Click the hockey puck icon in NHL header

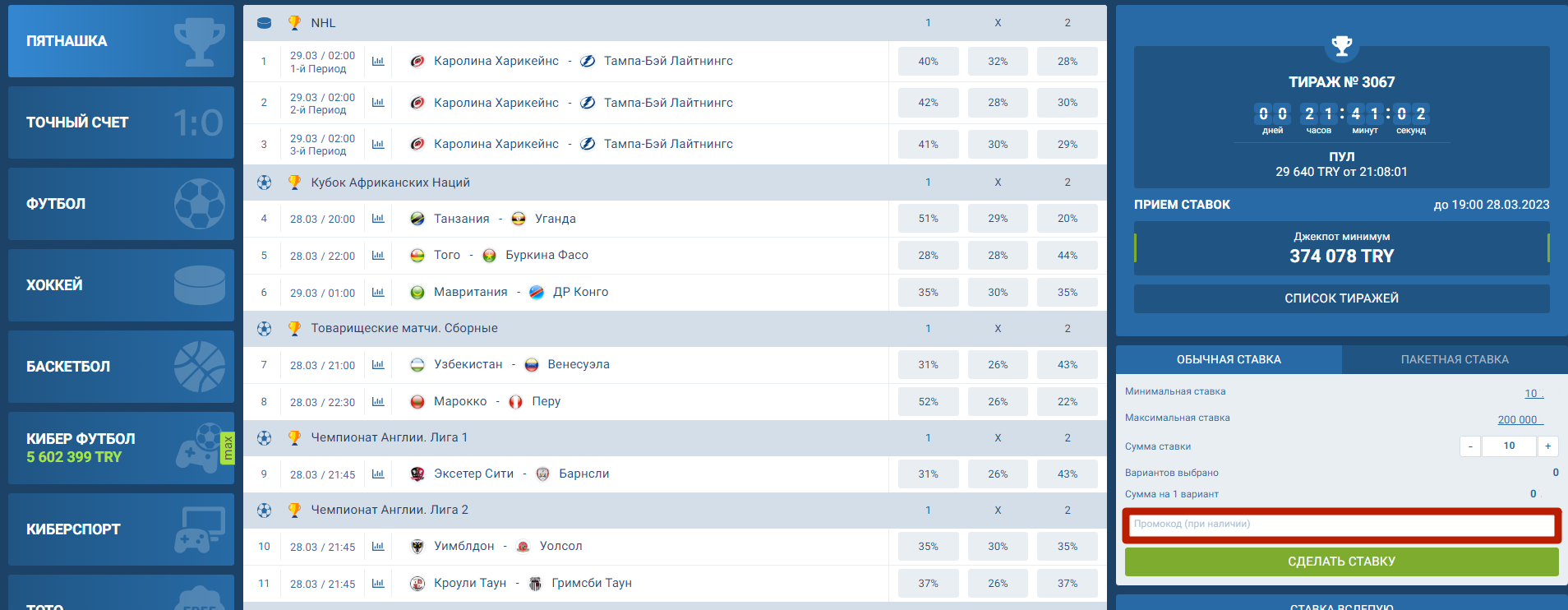click(264, 23)
